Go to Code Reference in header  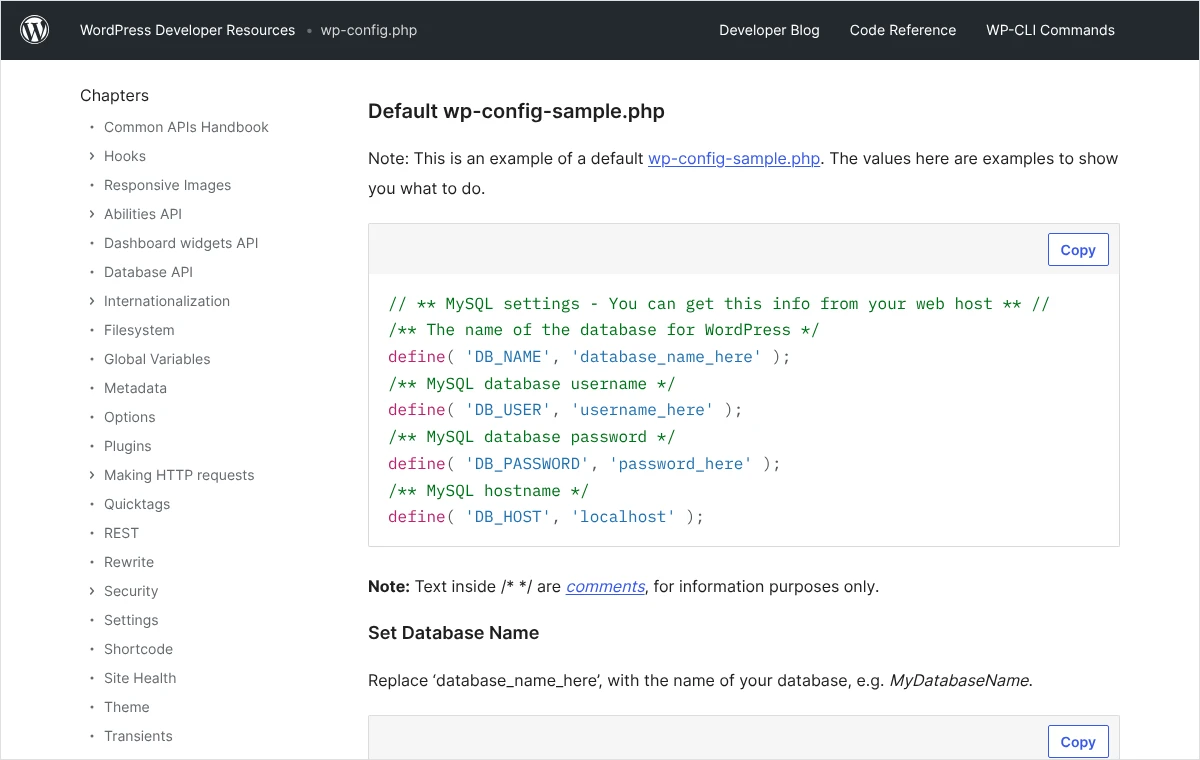903,30
